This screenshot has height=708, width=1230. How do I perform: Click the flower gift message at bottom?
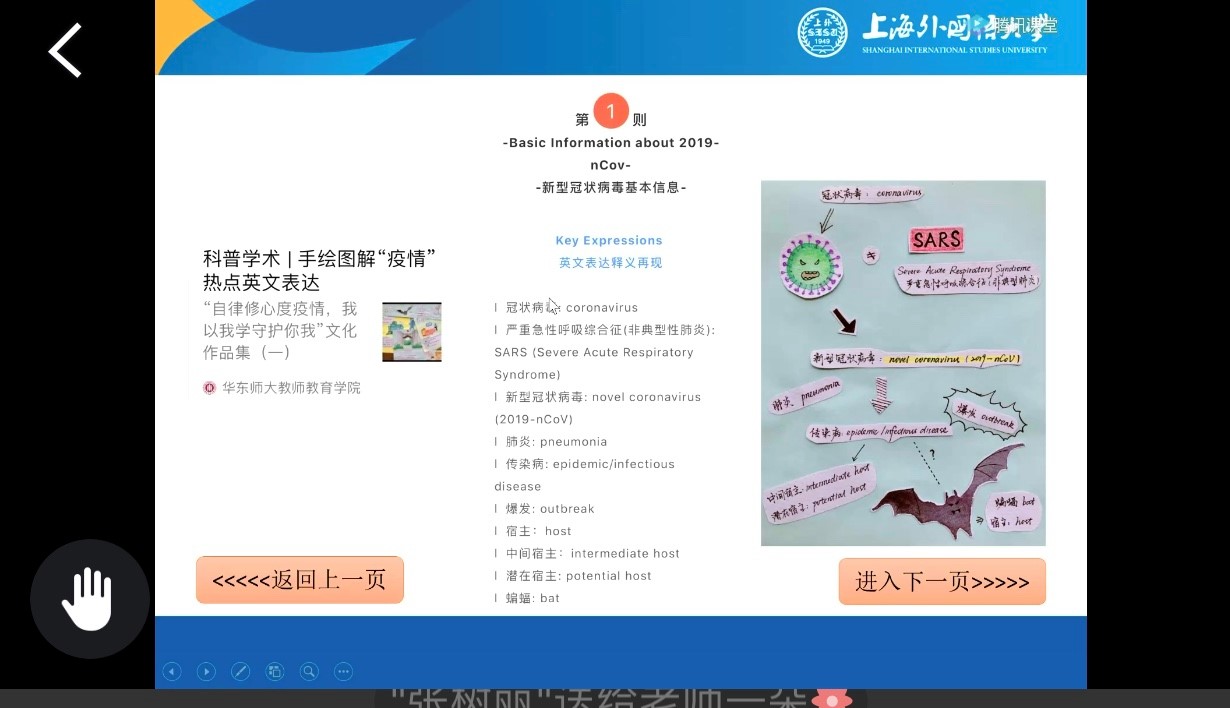pyautogui.click(x=620, y=699)
